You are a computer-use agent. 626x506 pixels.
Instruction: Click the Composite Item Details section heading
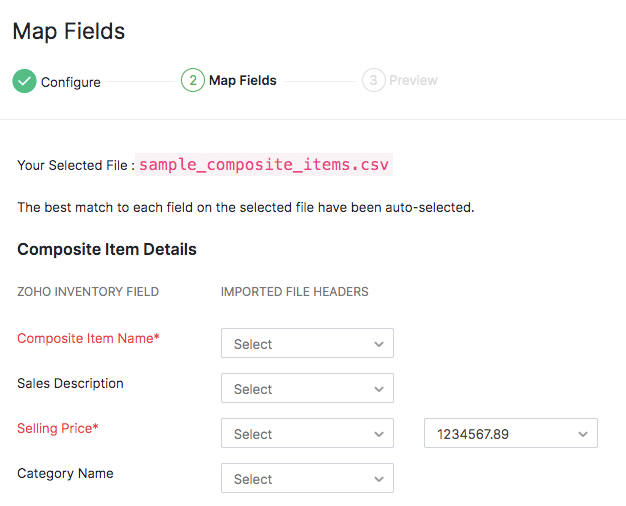point(107,249)
